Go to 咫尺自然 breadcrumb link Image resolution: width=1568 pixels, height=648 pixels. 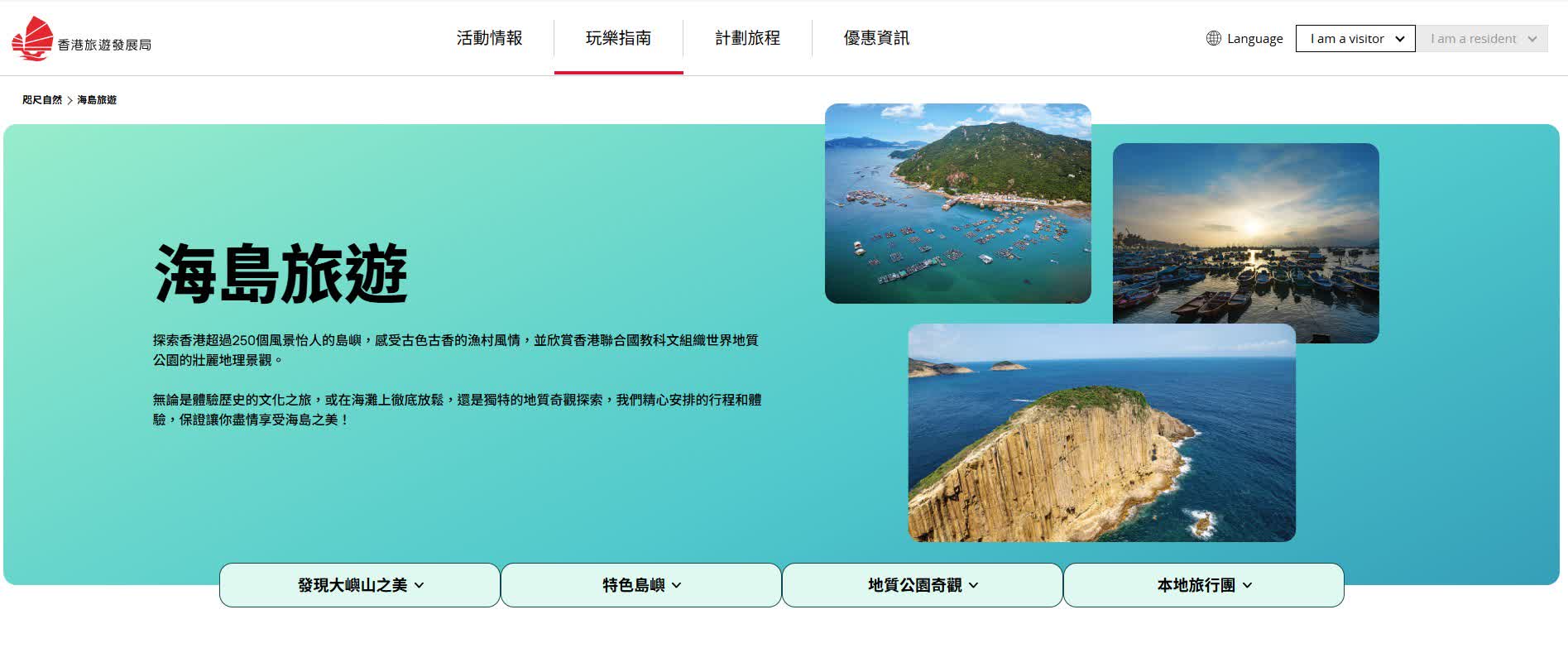(42, 99)
